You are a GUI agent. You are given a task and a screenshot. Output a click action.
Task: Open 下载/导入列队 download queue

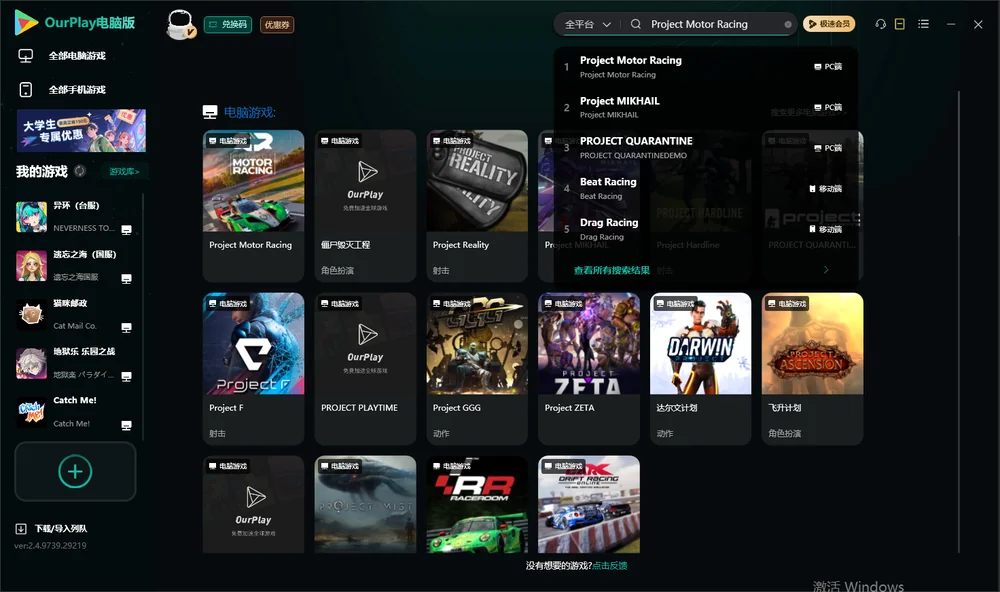tap(51, 529)
